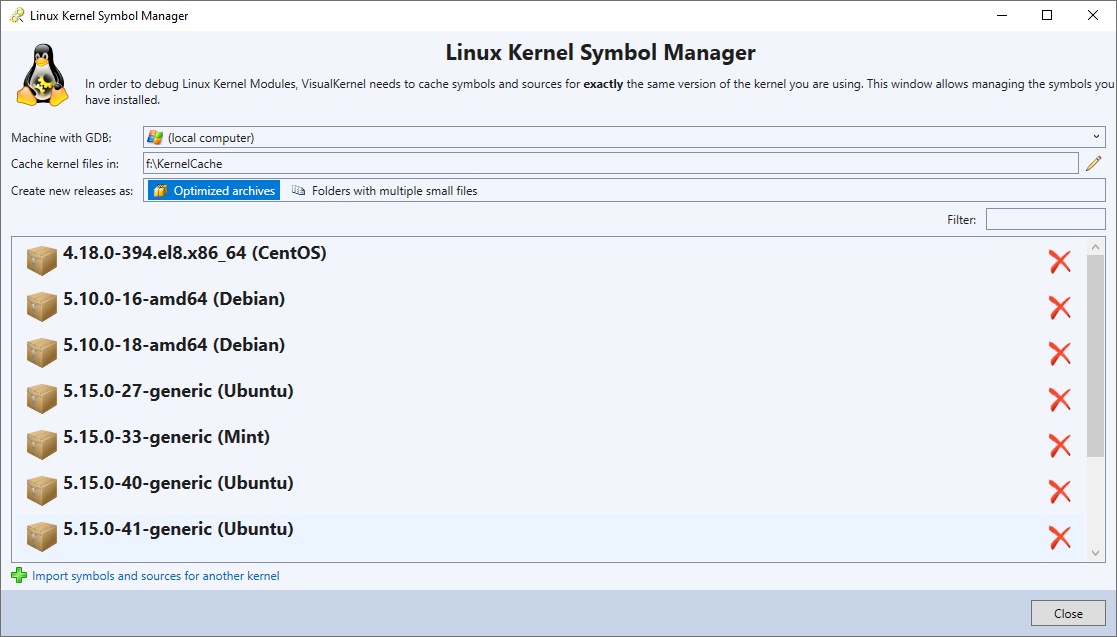Select the 5.10.0-18-amd64 (Debian) entry text
1117x637 pixels.
(x=174, y=345)
